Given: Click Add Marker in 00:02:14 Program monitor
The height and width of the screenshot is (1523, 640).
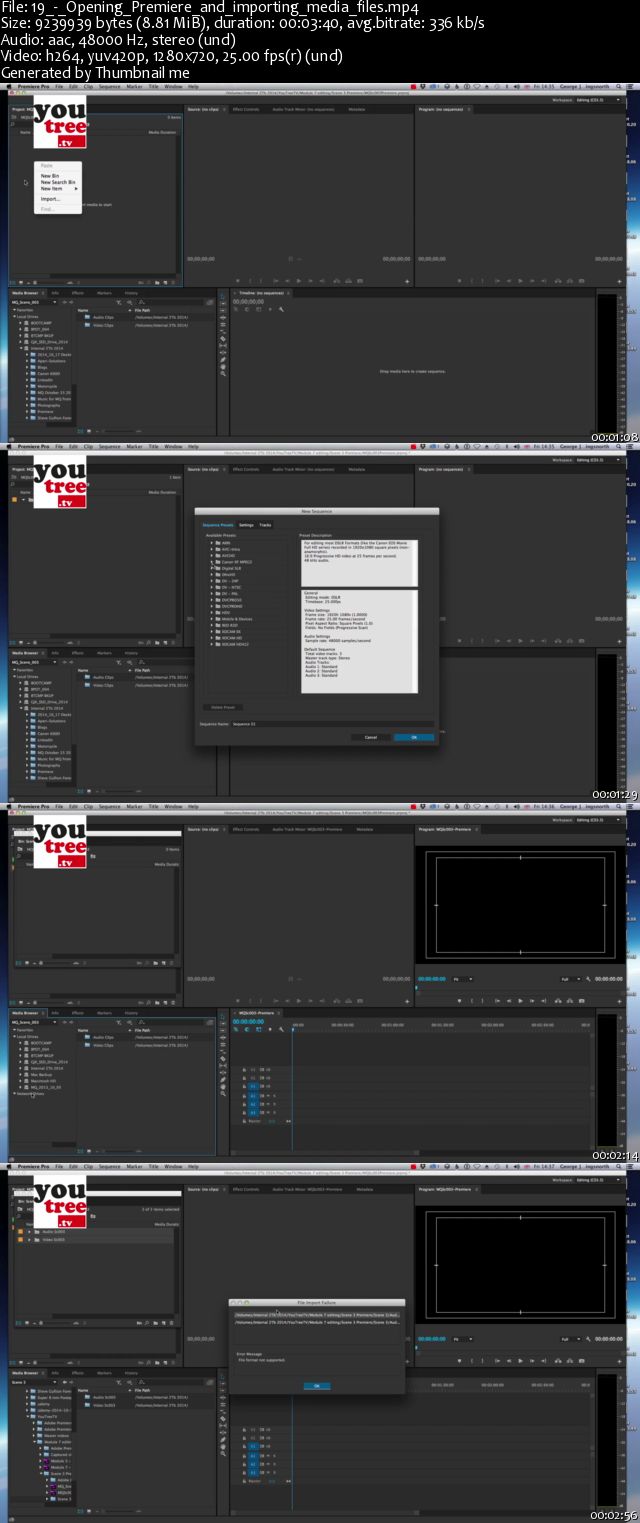Looking at the screenshot, I should coord(459,1000).
